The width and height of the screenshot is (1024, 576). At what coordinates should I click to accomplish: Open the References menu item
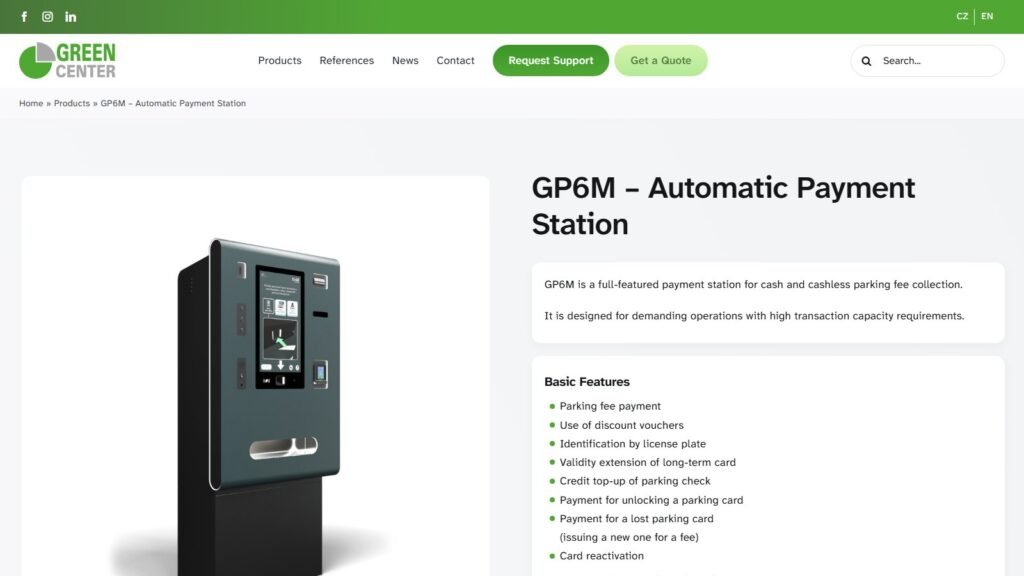pos(347,60)
